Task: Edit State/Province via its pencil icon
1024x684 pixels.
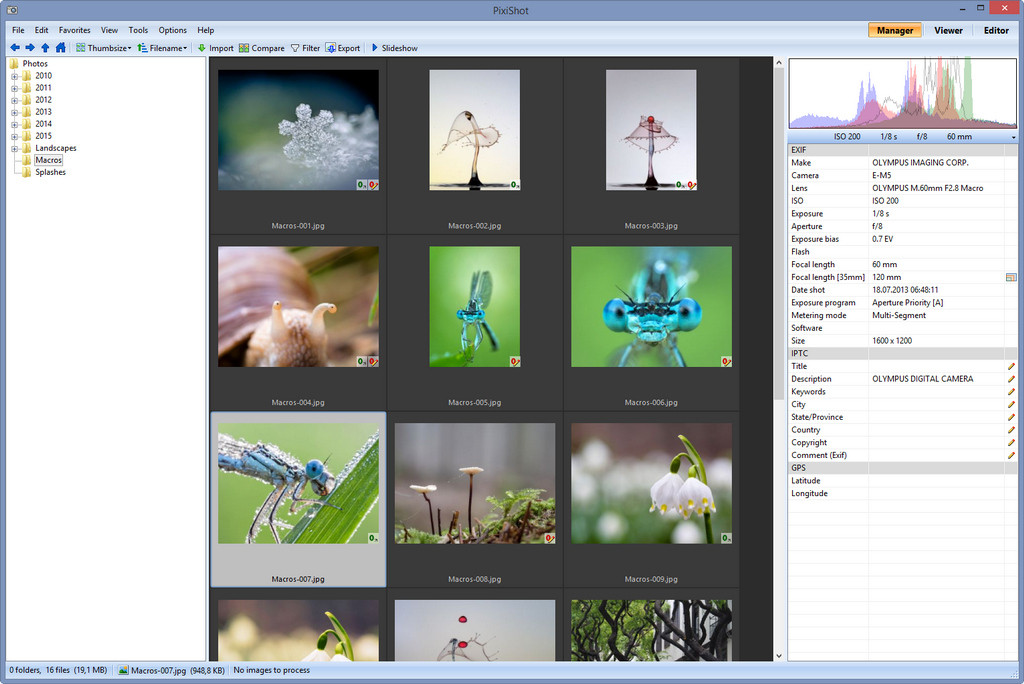Action: (x=1011, y=417)
